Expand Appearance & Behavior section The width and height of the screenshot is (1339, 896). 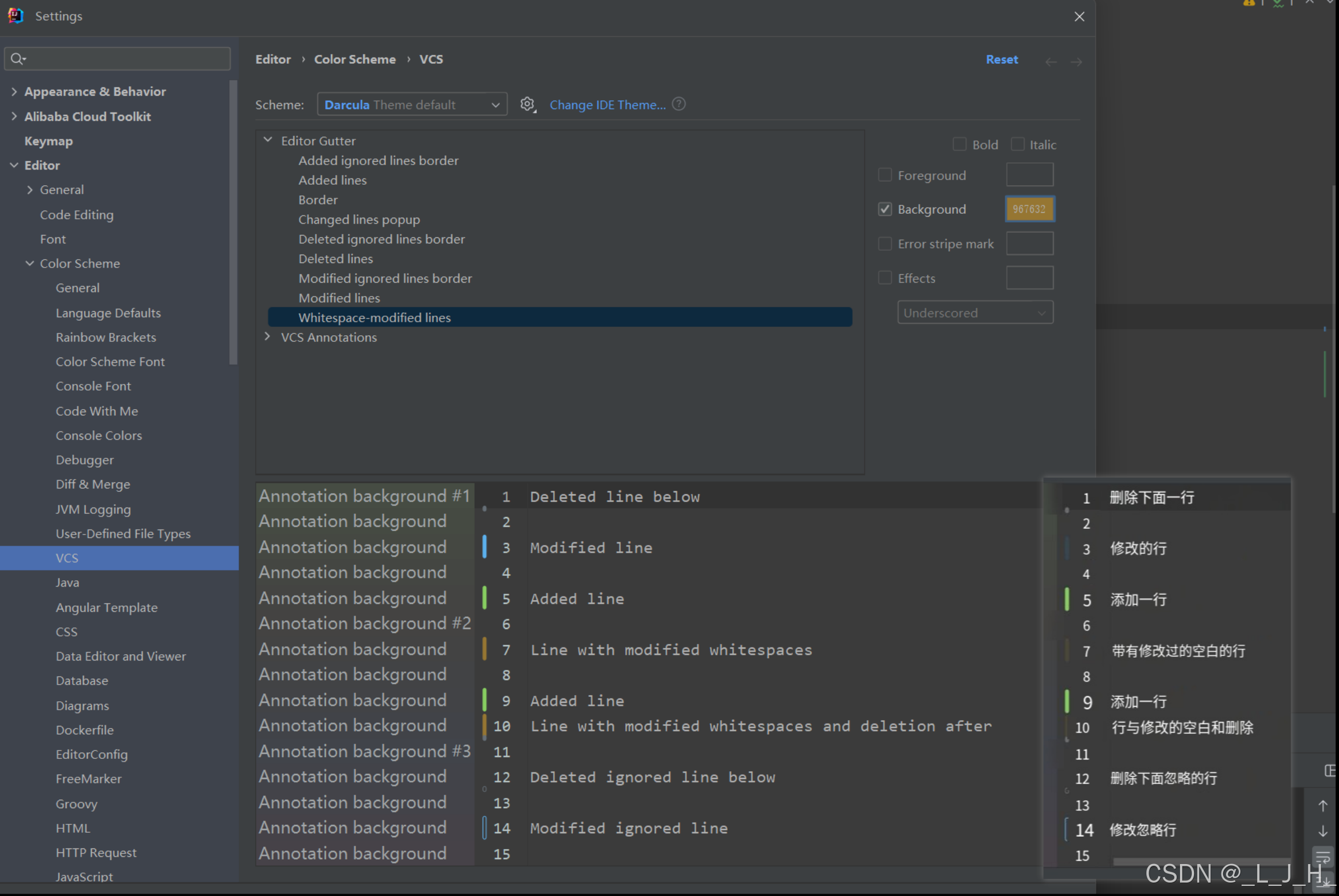[15, 91]
